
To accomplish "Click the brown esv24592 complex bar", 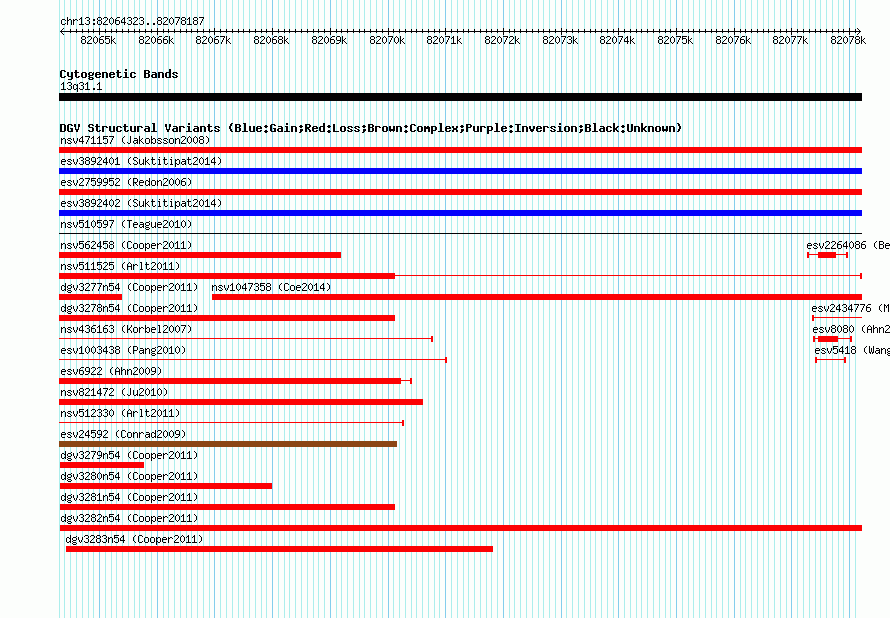I will pos(228,444).
